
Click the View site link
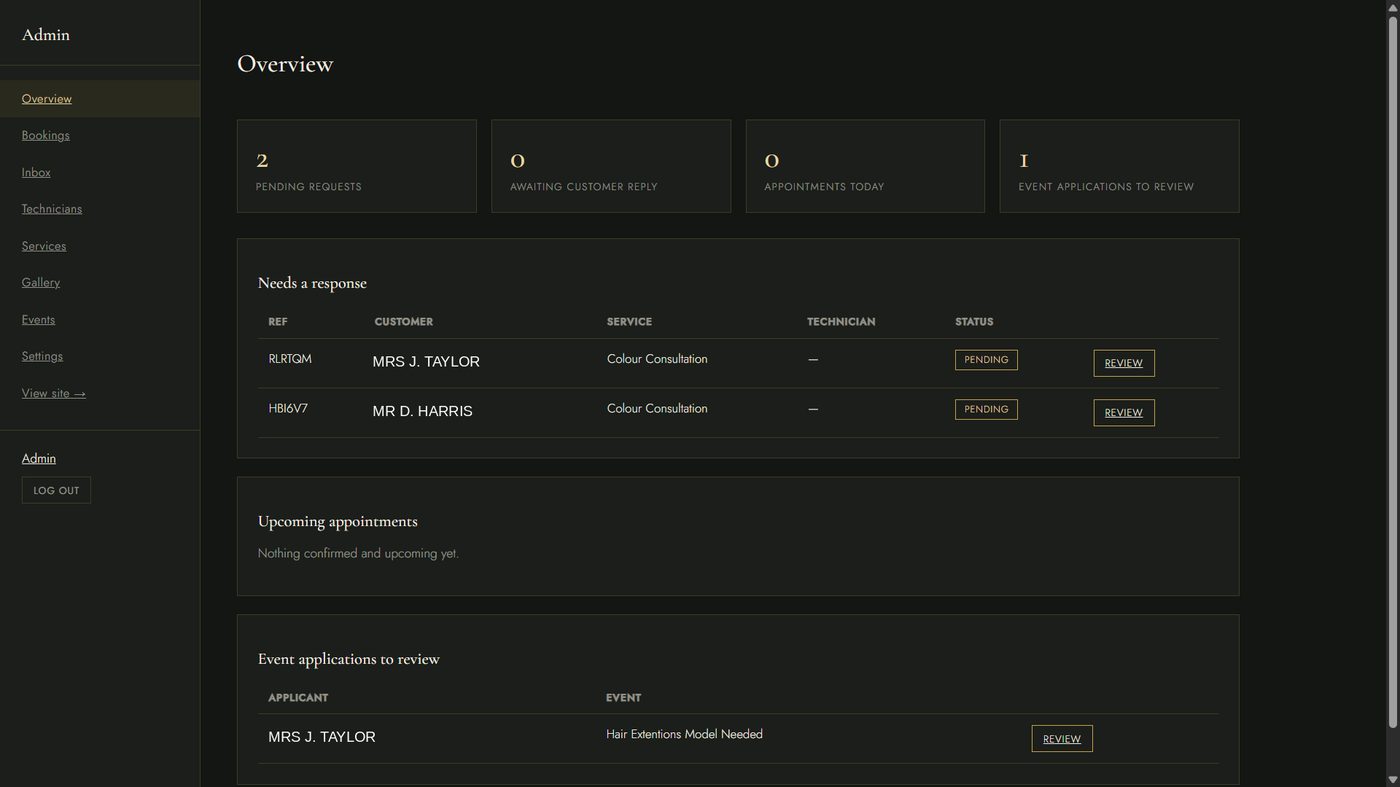point(54,393)
